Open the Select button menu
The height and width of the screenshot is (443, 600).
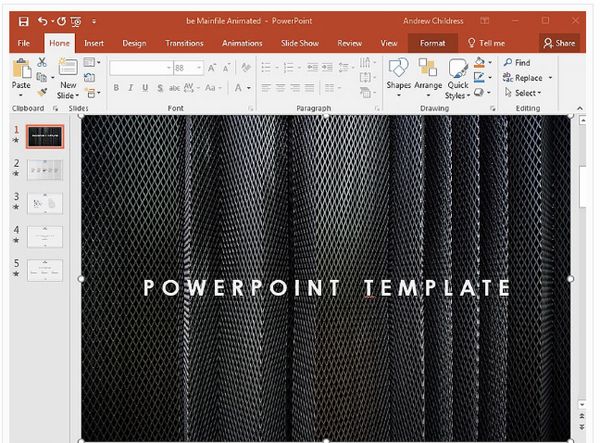point(523,93)
